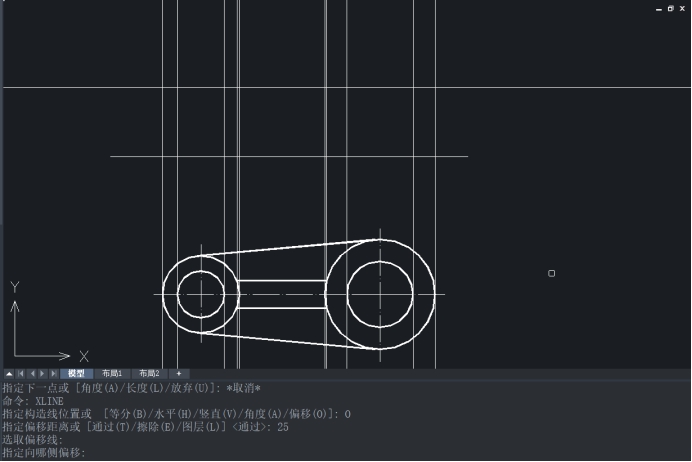Open the 布局1 layout tab
The image size is (692, 462).
(112, 373)
